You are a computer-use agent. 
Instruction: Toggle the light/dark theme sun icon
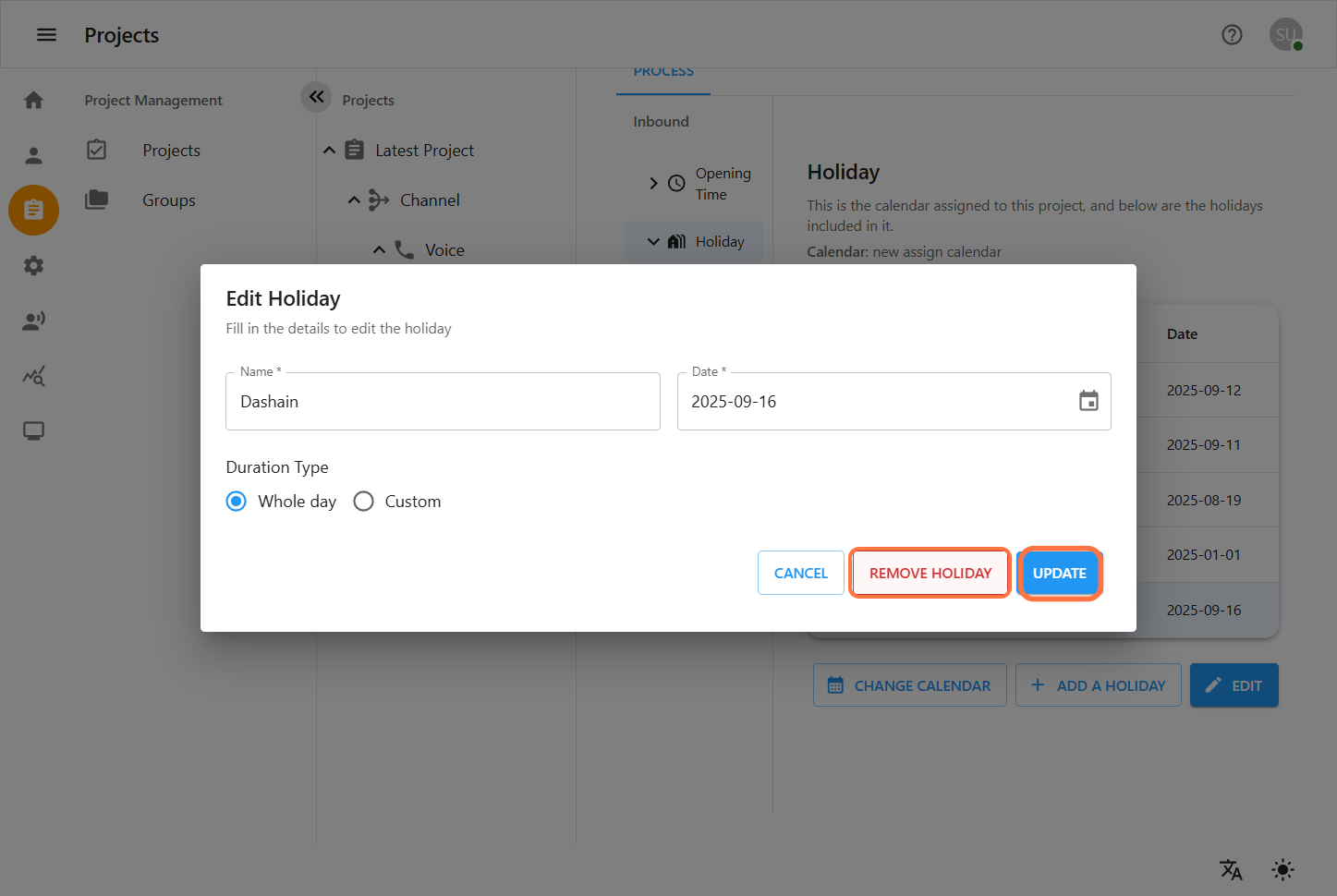tap(1282, 869)
